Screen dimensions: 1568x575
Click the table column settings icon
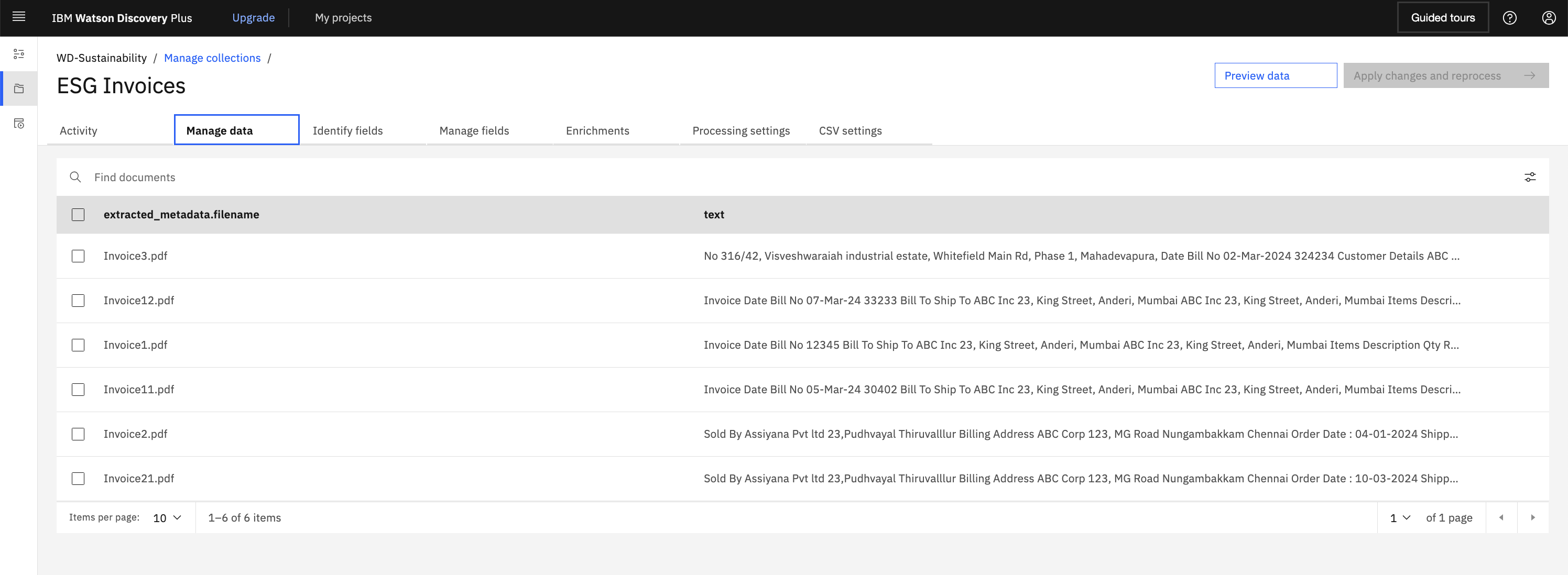click(x=1530, y=177)
